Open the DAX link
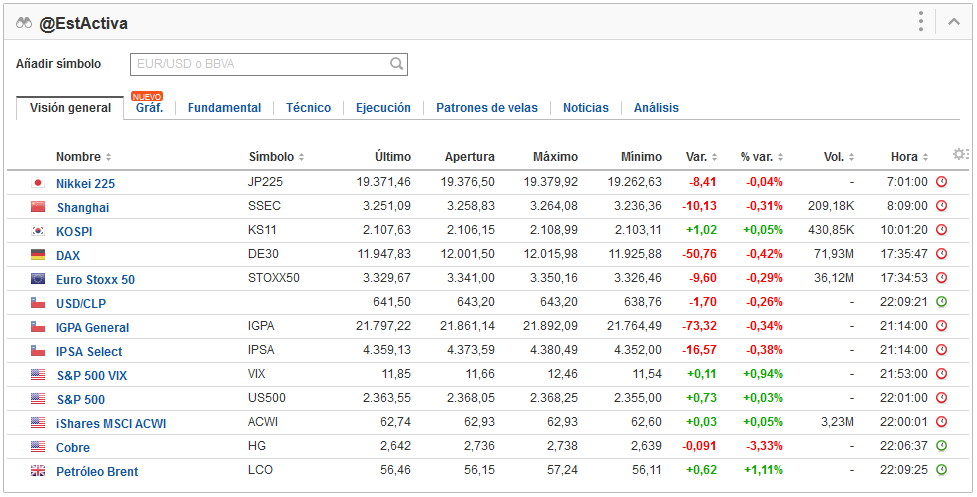The image size is (977, 497). pos(68,255)
